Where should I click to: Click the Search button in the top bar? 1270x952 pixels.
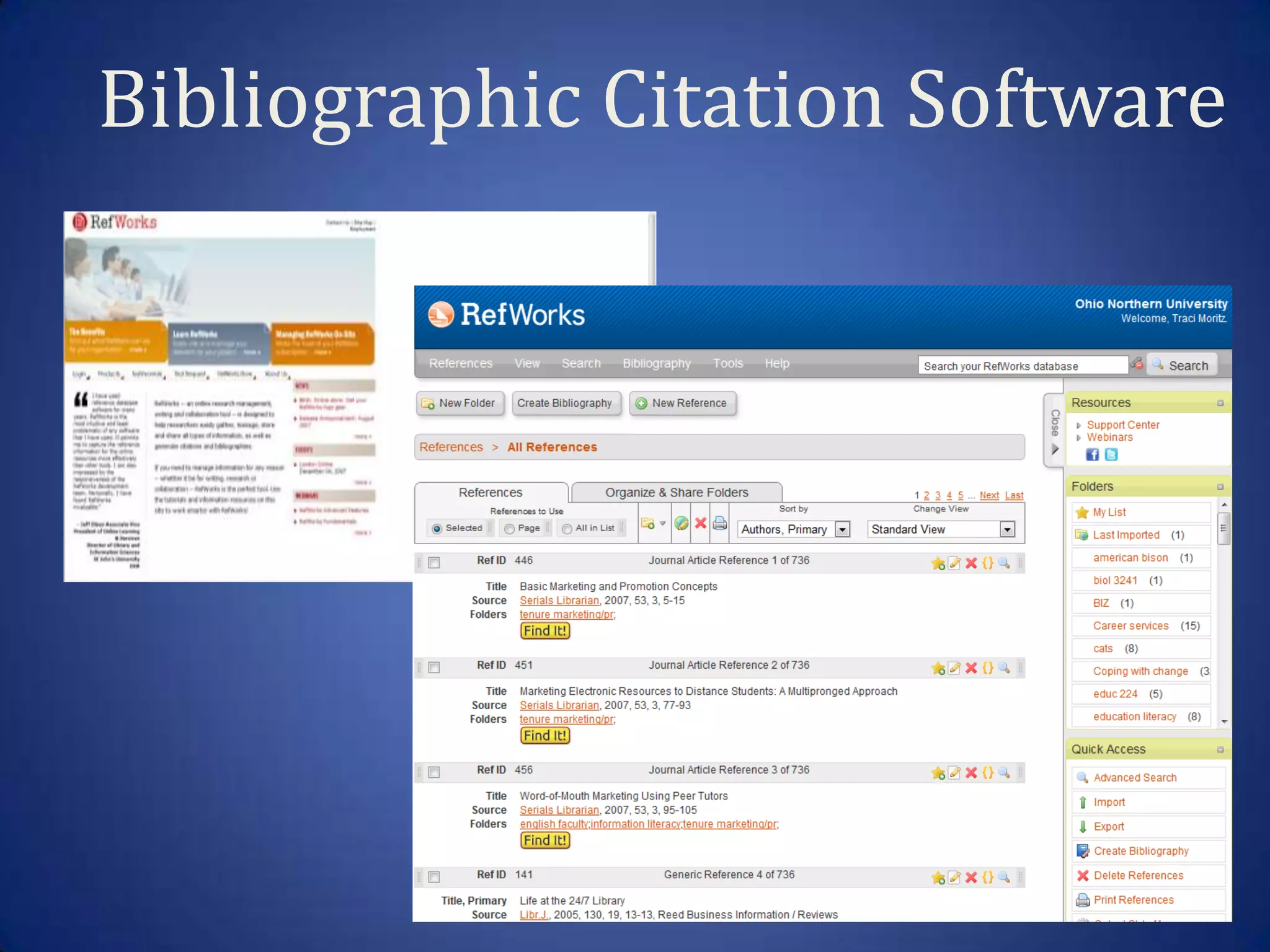tap(1182, 365)
